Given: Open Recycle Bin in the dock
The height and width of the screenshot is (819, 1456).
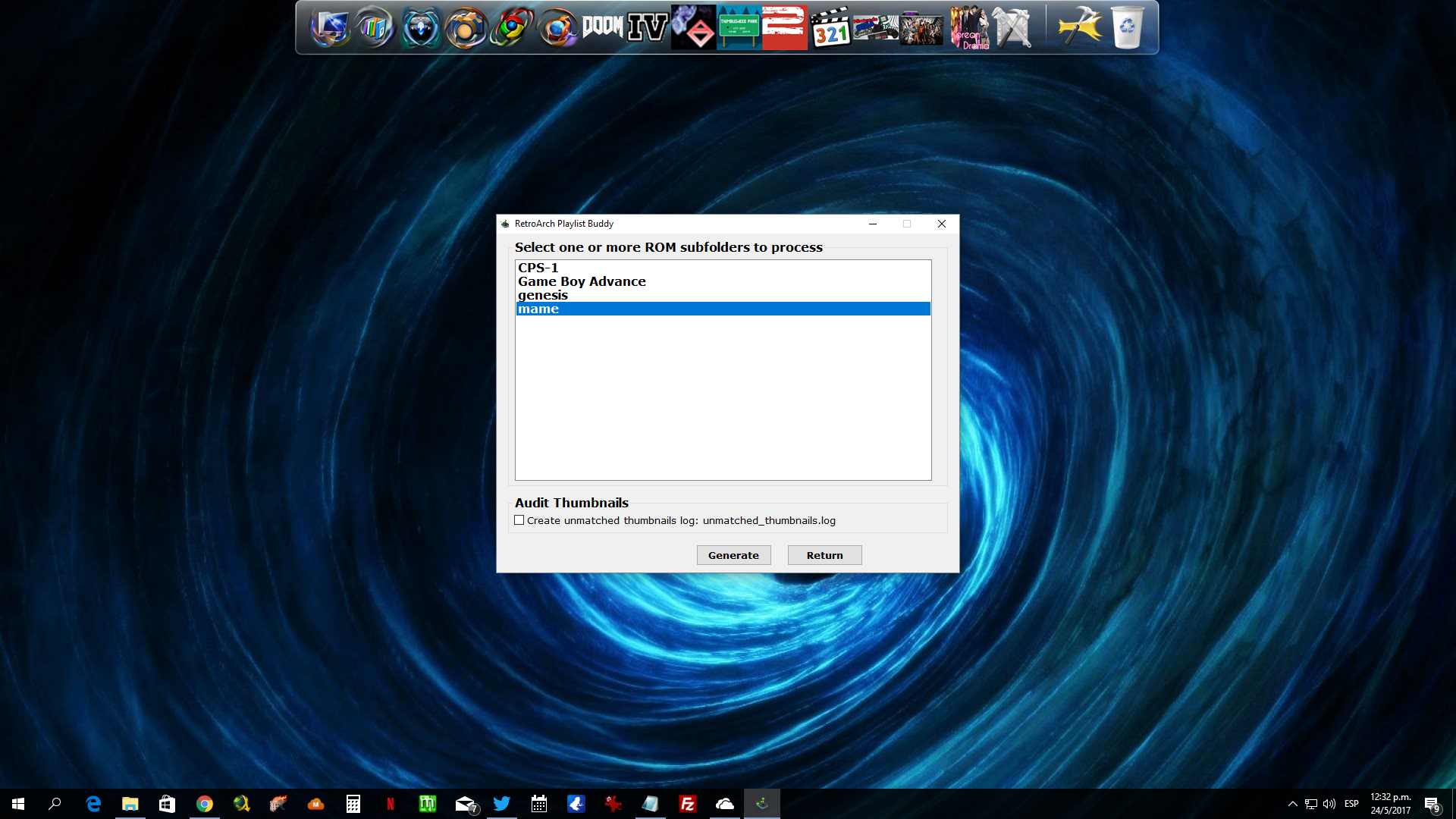Looking at the screenshot, I should (1127, 28).
